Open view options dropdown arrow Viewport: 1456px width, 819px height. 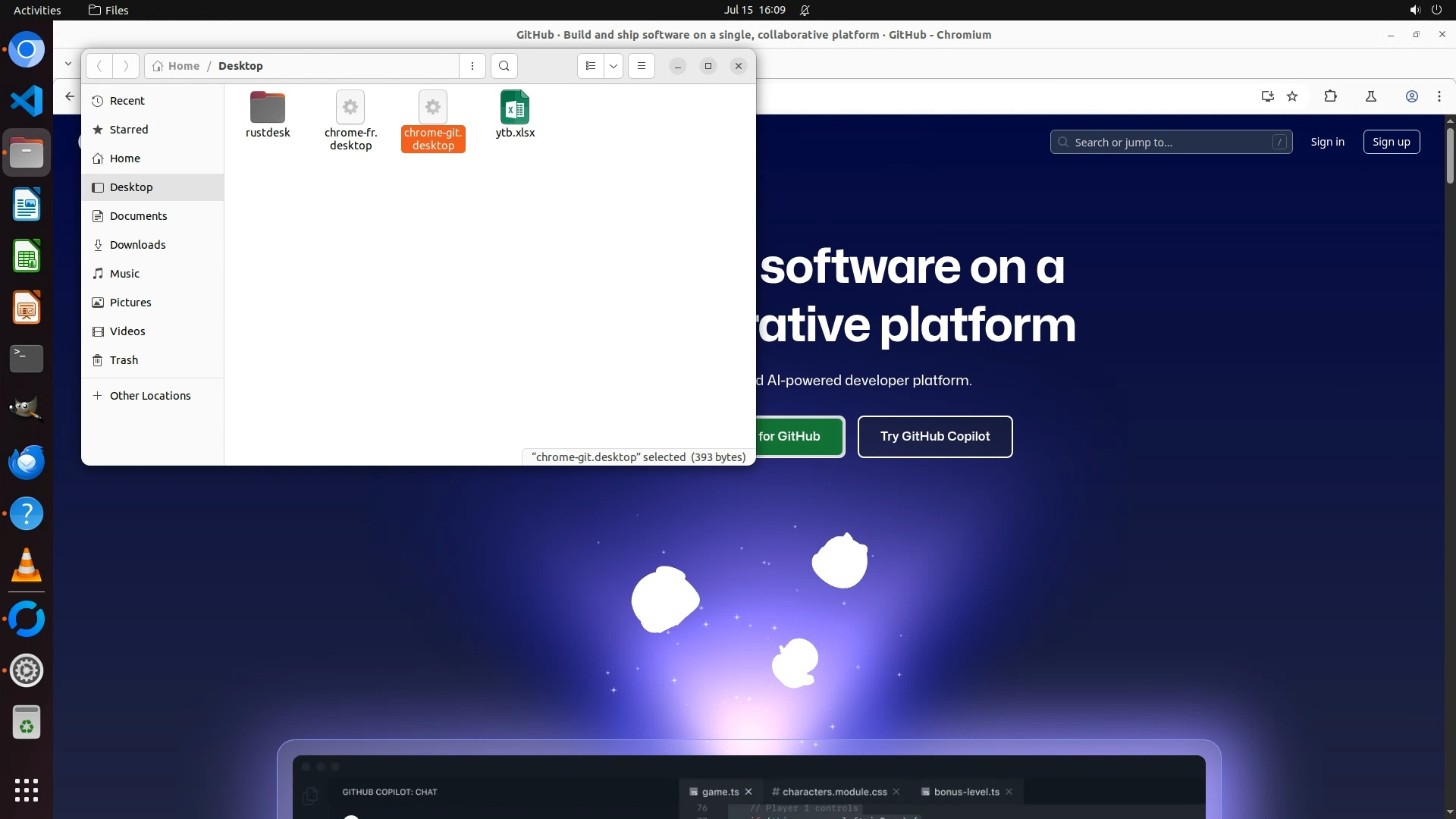(x=613, y=66)
